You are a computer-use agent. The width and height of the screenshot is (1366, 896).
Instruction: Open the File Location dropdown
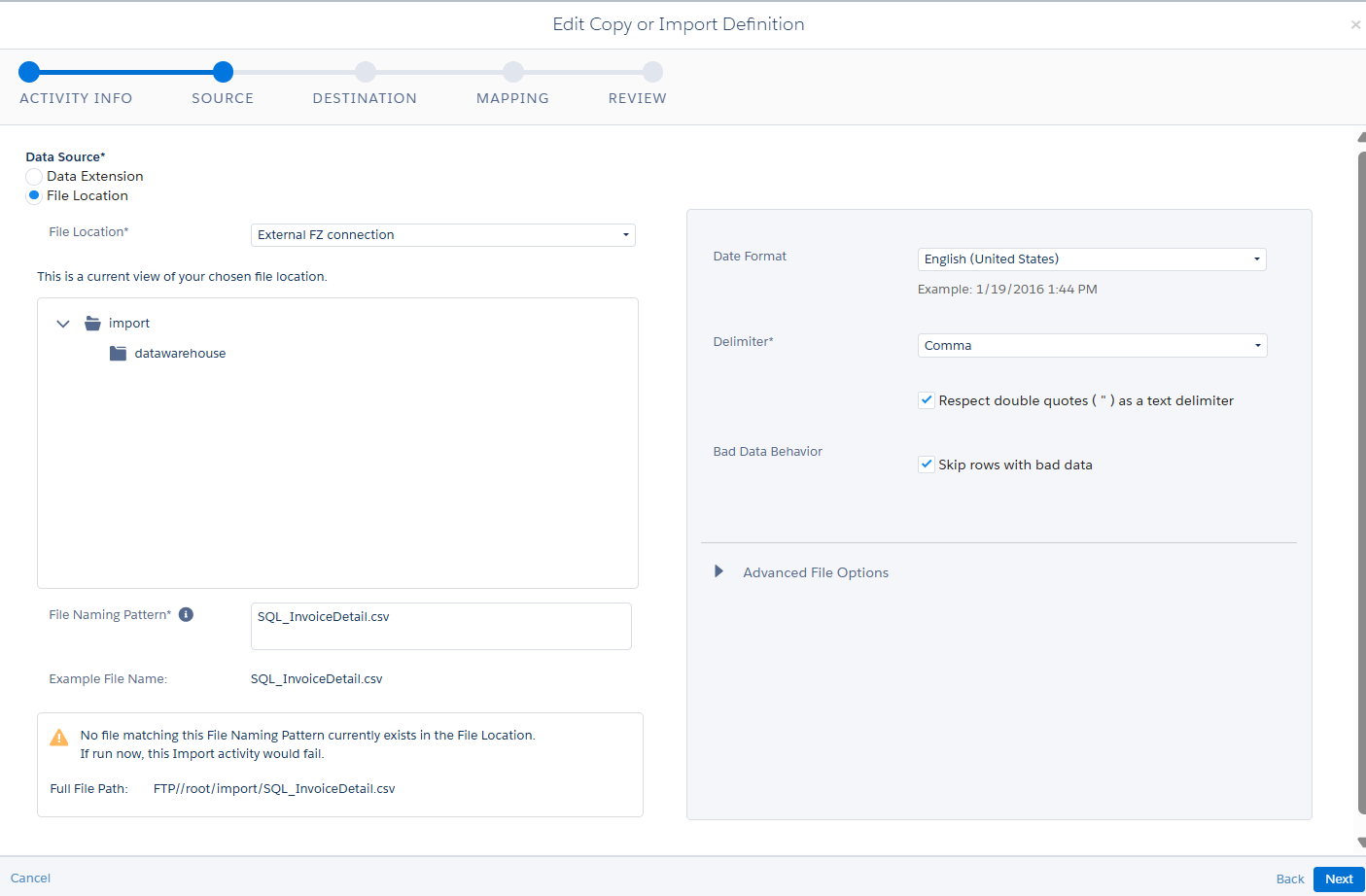point(442,235)
